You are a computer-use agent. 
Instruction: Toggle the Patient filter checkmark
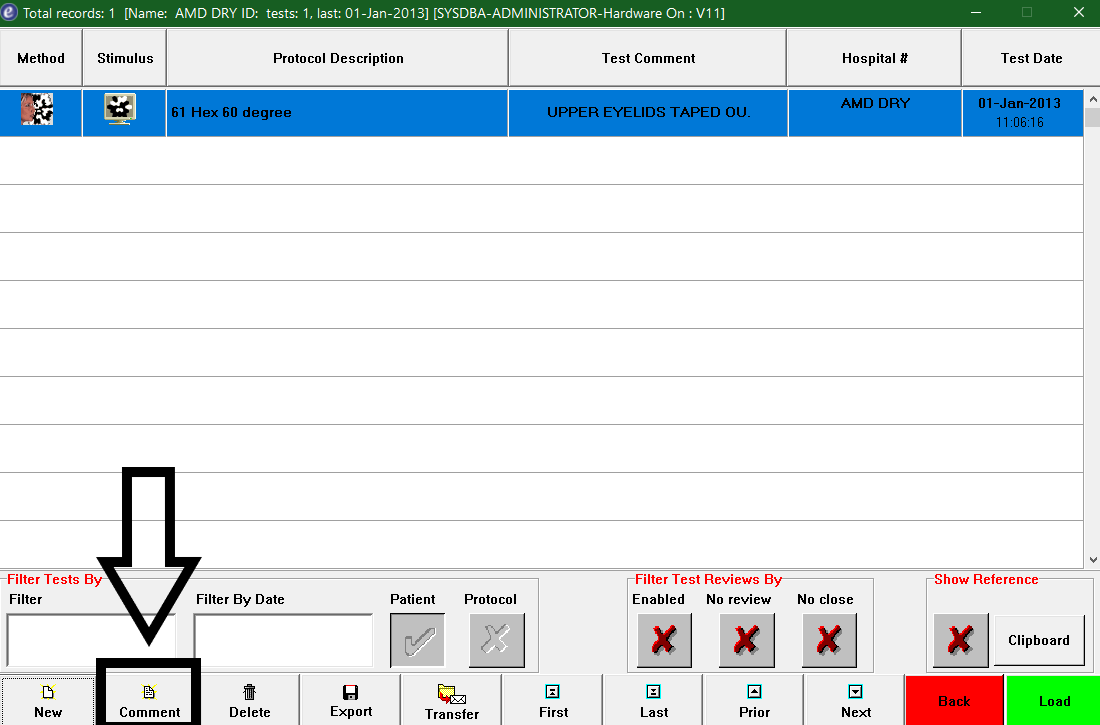click(417, 640)
